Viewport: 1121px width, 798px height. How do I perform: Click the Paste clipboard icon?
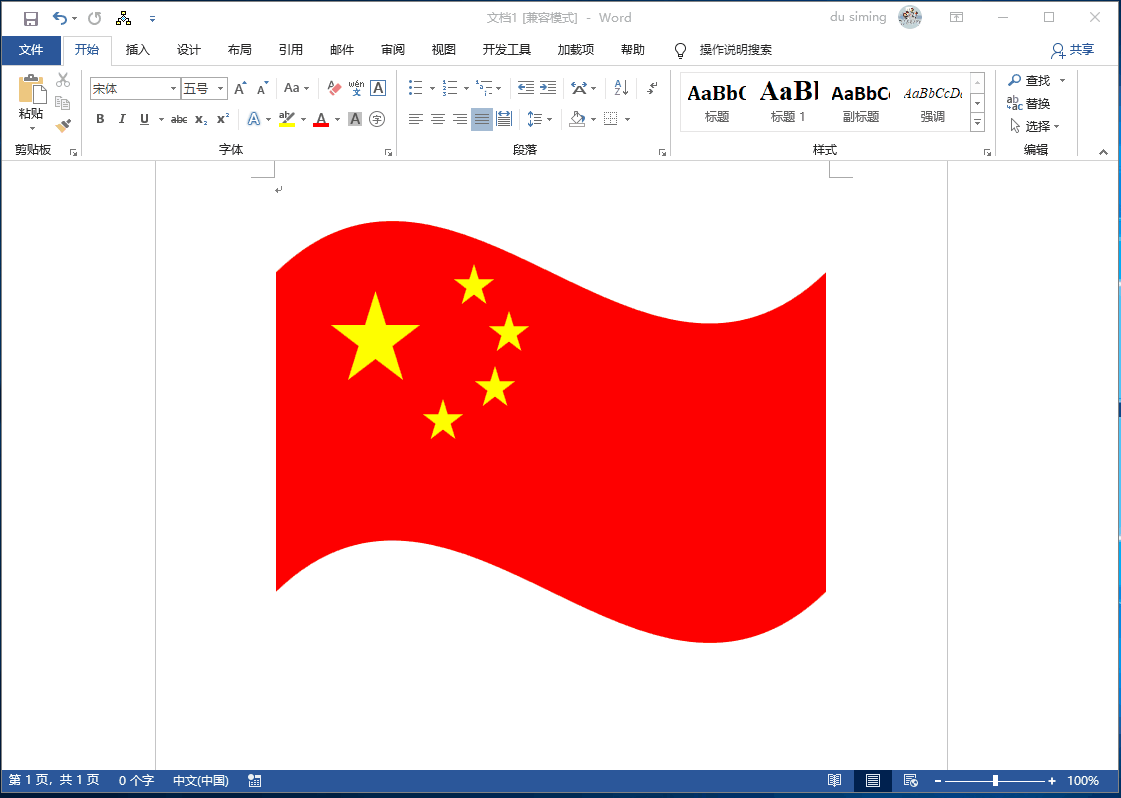[31, 89]
